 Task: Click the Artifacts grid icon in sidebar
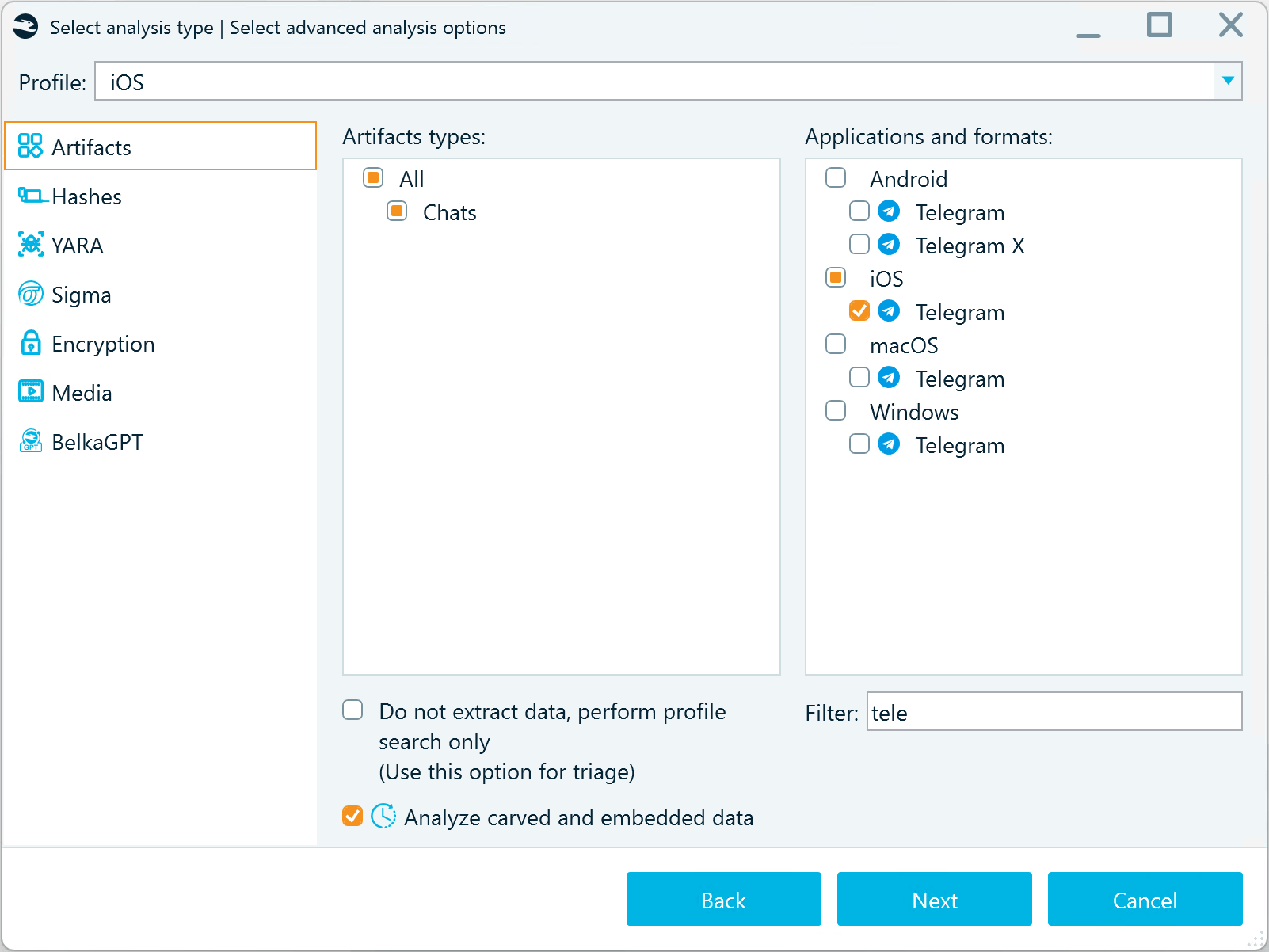point(30,146)
